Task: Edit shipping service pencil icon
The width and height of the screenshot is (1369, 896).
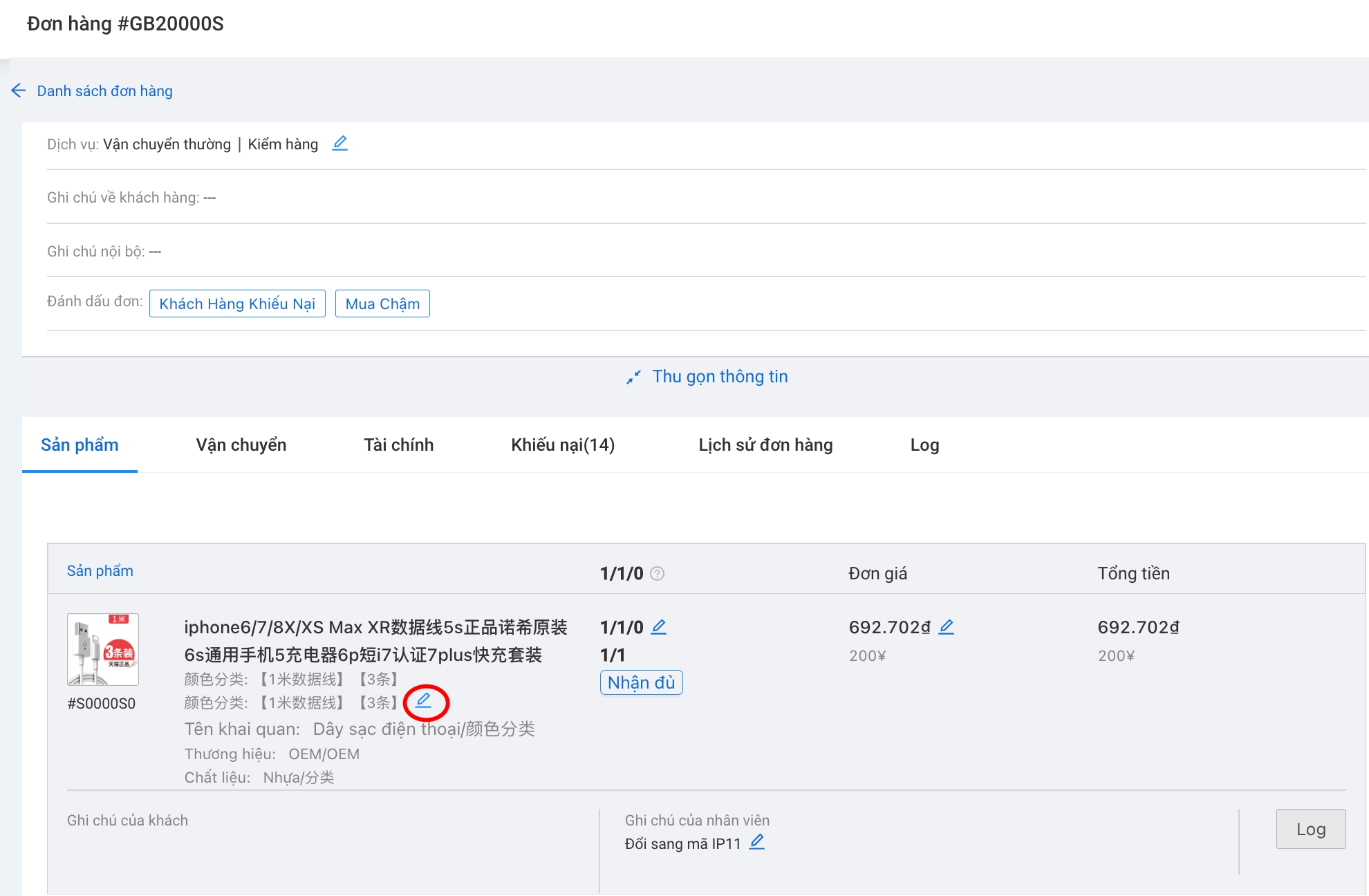Action: 339,143
